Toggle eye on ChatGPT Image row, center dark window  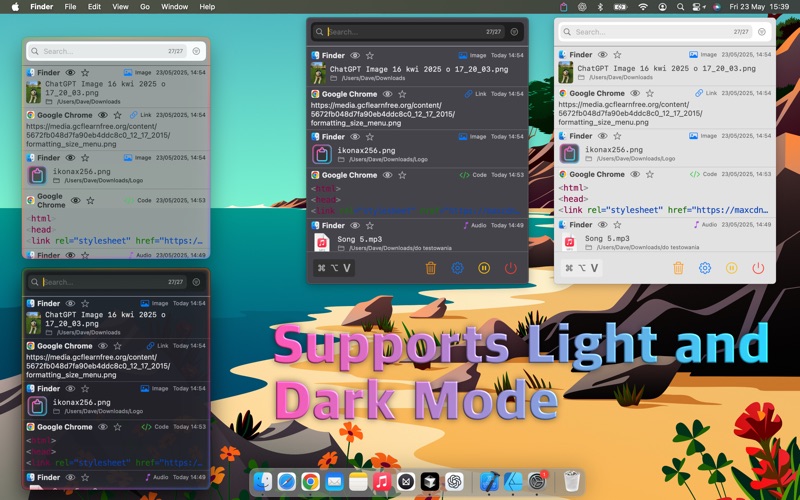coord(355,56)
